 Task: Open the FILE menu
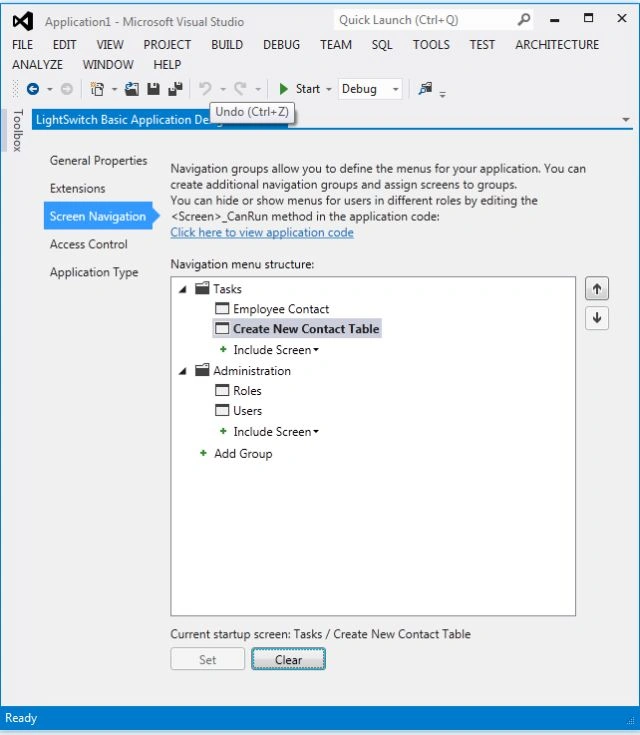pos(23,45)
